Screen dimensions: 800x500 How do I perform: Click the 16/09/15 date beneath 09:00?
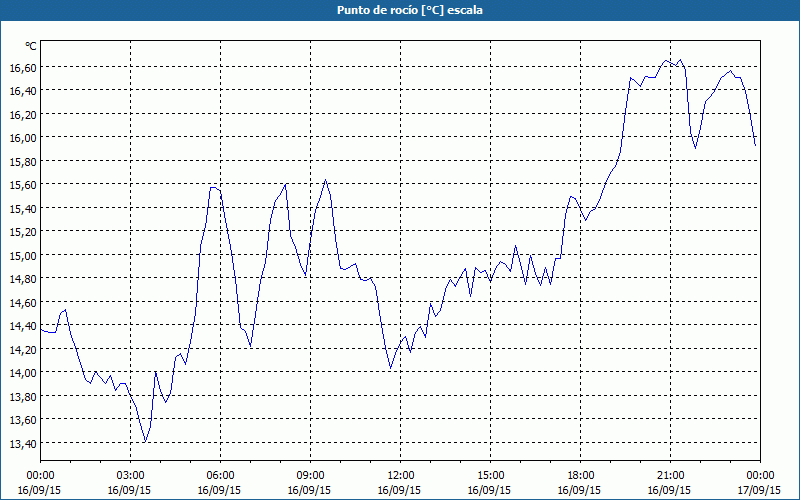point(309,490)
